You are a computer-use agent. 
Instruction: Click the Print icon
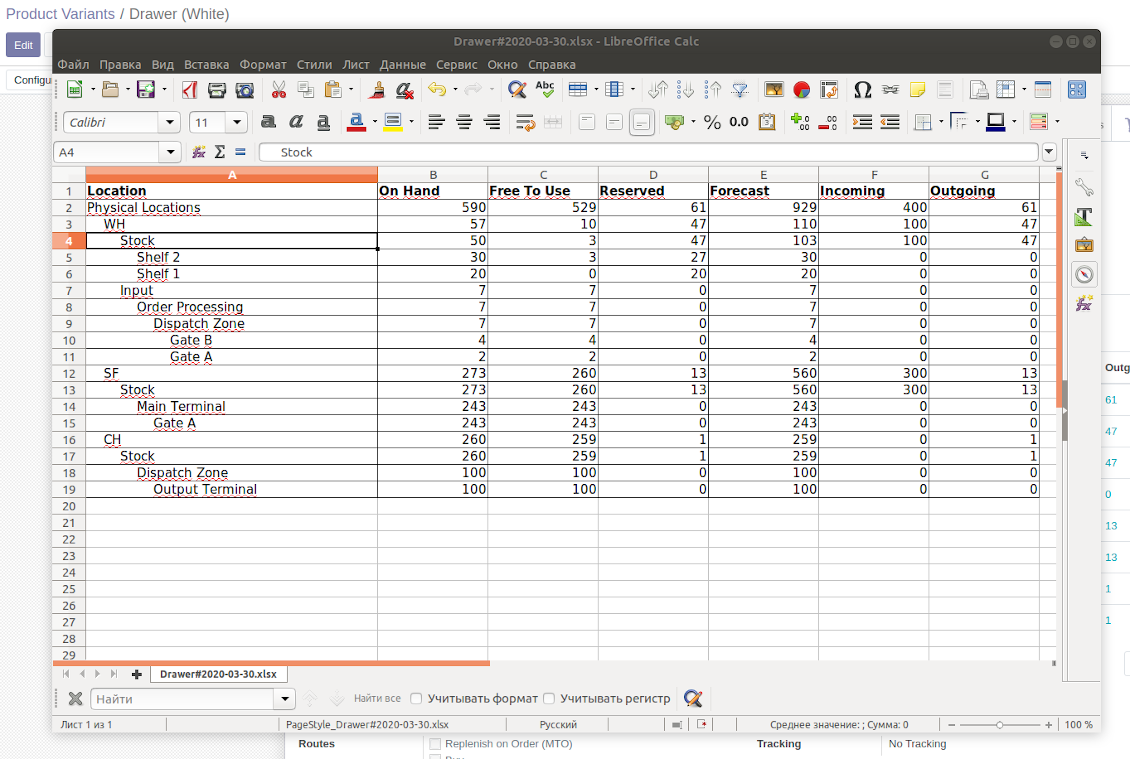point(217,89)
